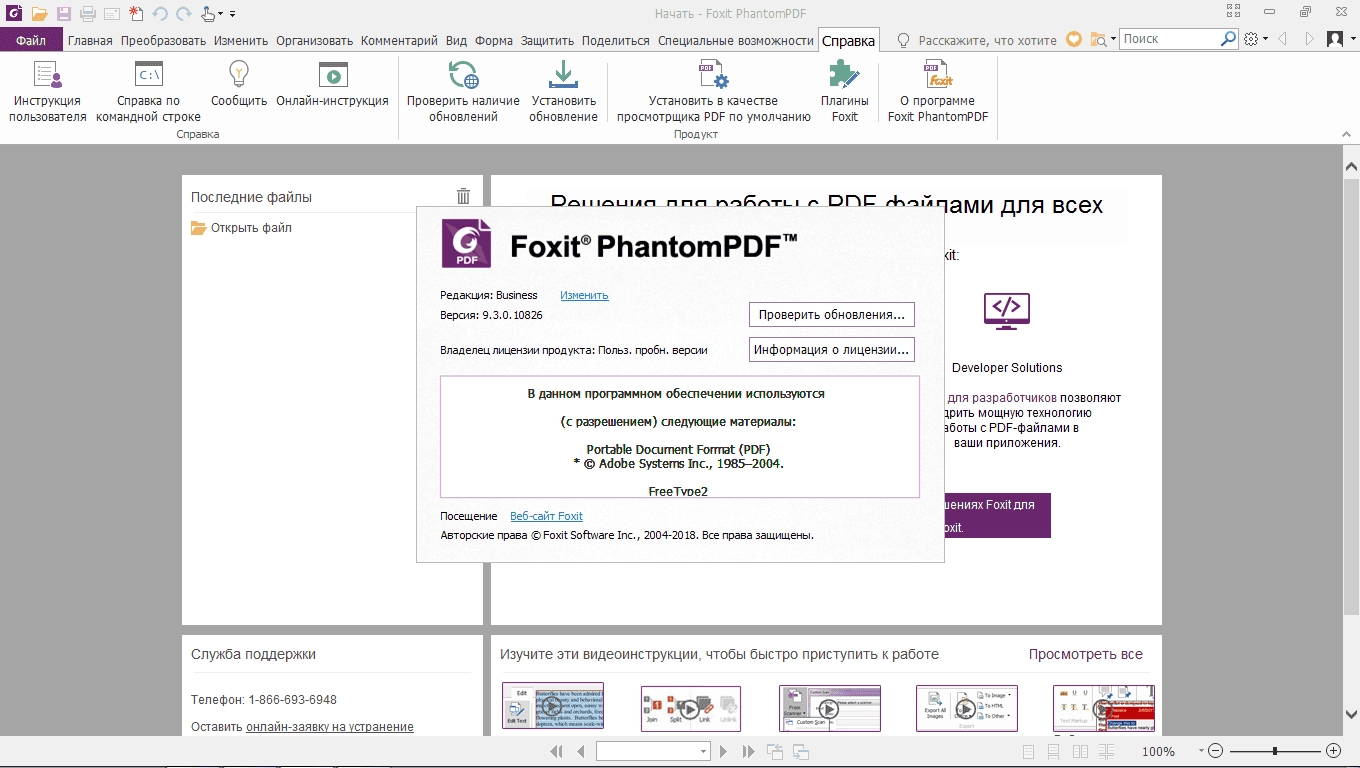This screenshot has width=1360, height=768.
Task: Go to the first page using status bar arrow
Action: coord(557,751)
